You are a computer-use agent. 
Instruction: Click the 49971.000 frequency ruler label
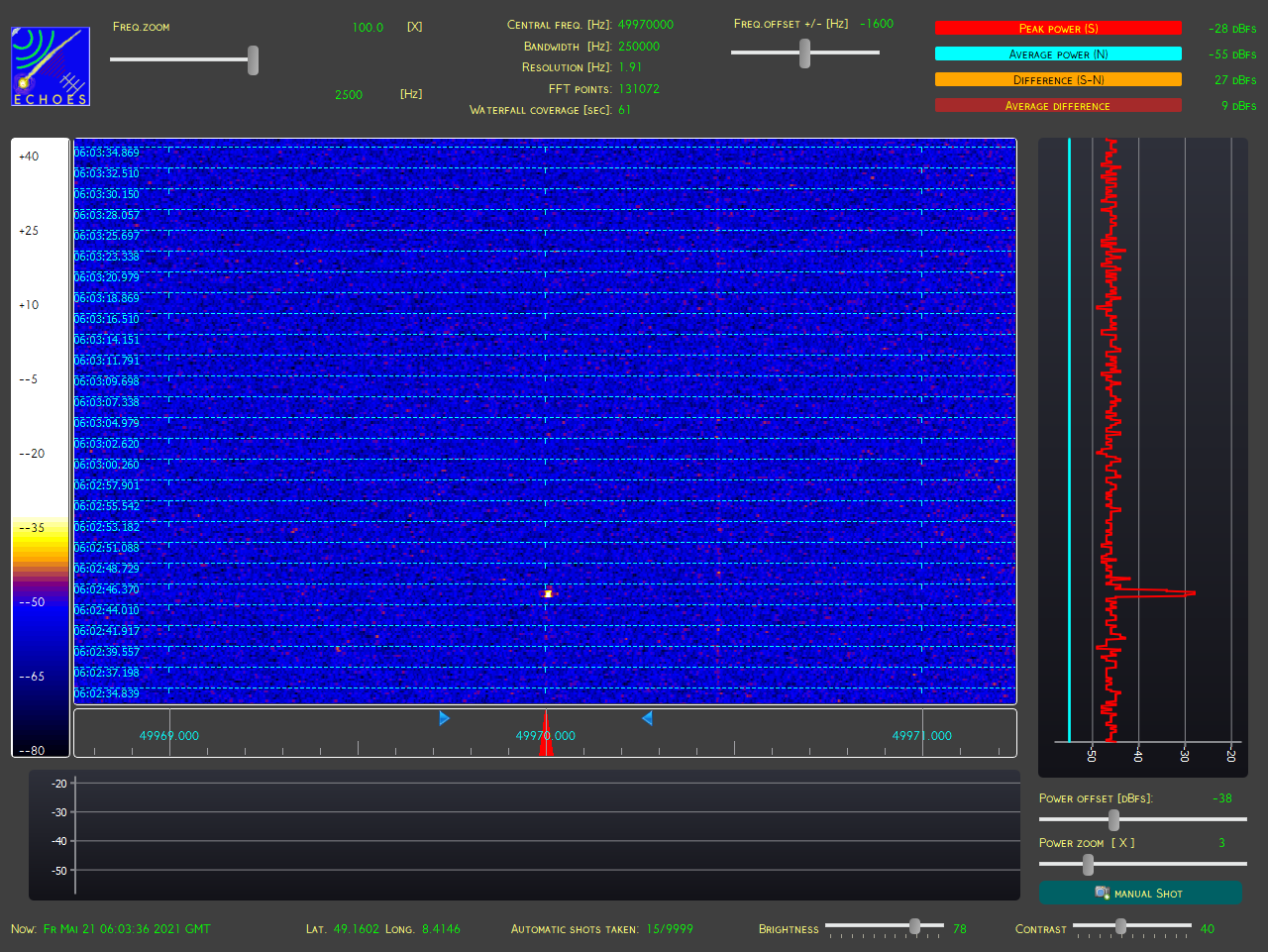[922, 736]
